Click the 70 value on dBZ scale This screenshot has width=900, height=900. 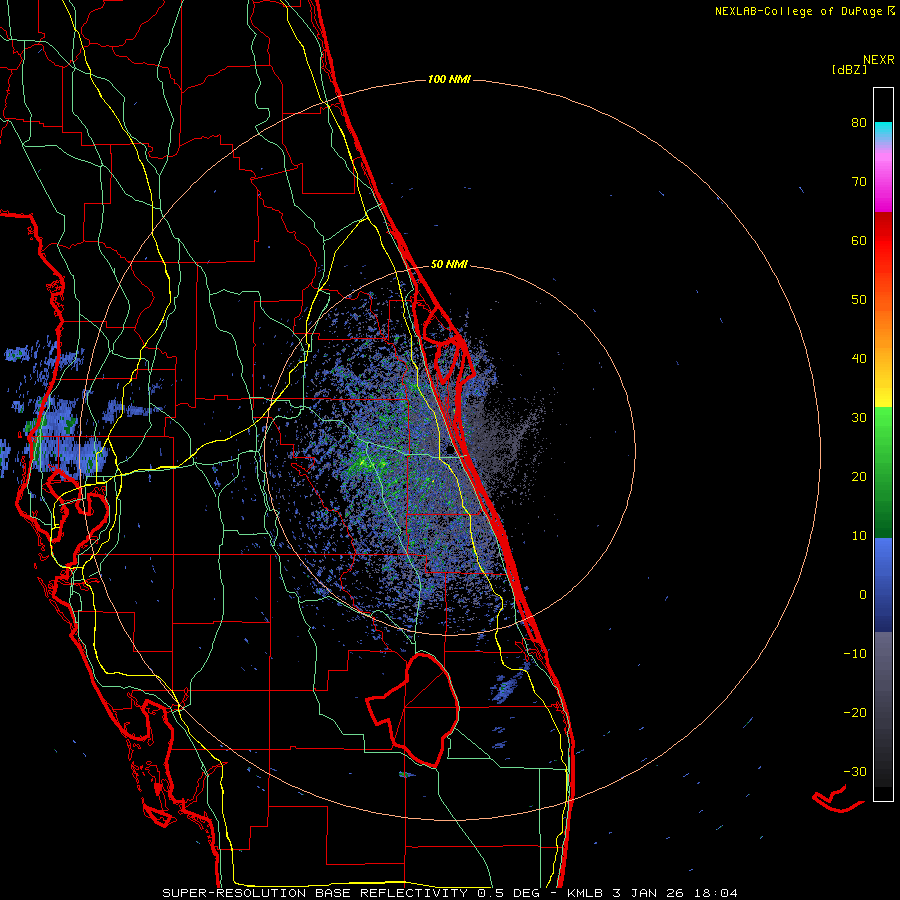(x=859, y=182)
